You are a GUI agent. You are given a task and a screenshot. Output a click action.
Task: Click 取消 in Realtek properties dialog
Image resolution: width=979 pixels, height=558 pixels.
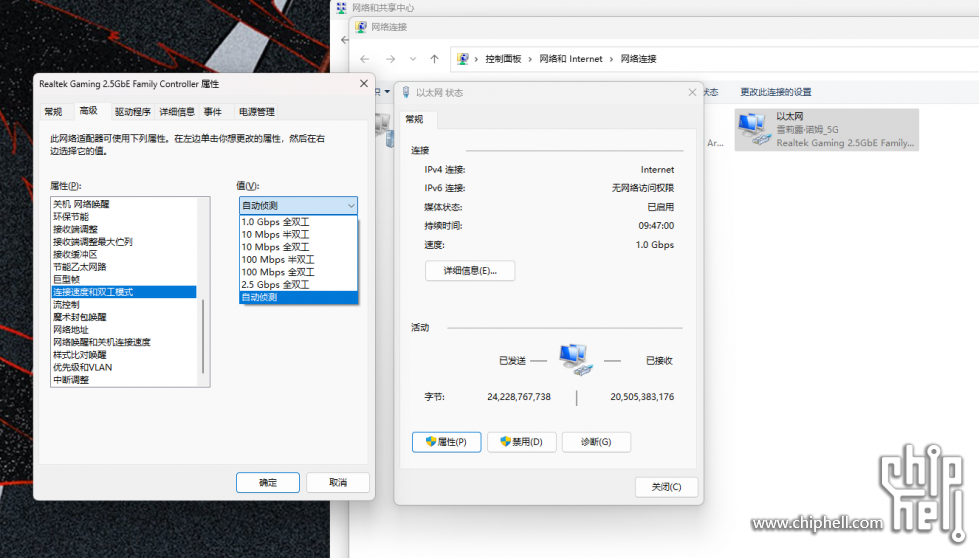[x=338, y=482]
